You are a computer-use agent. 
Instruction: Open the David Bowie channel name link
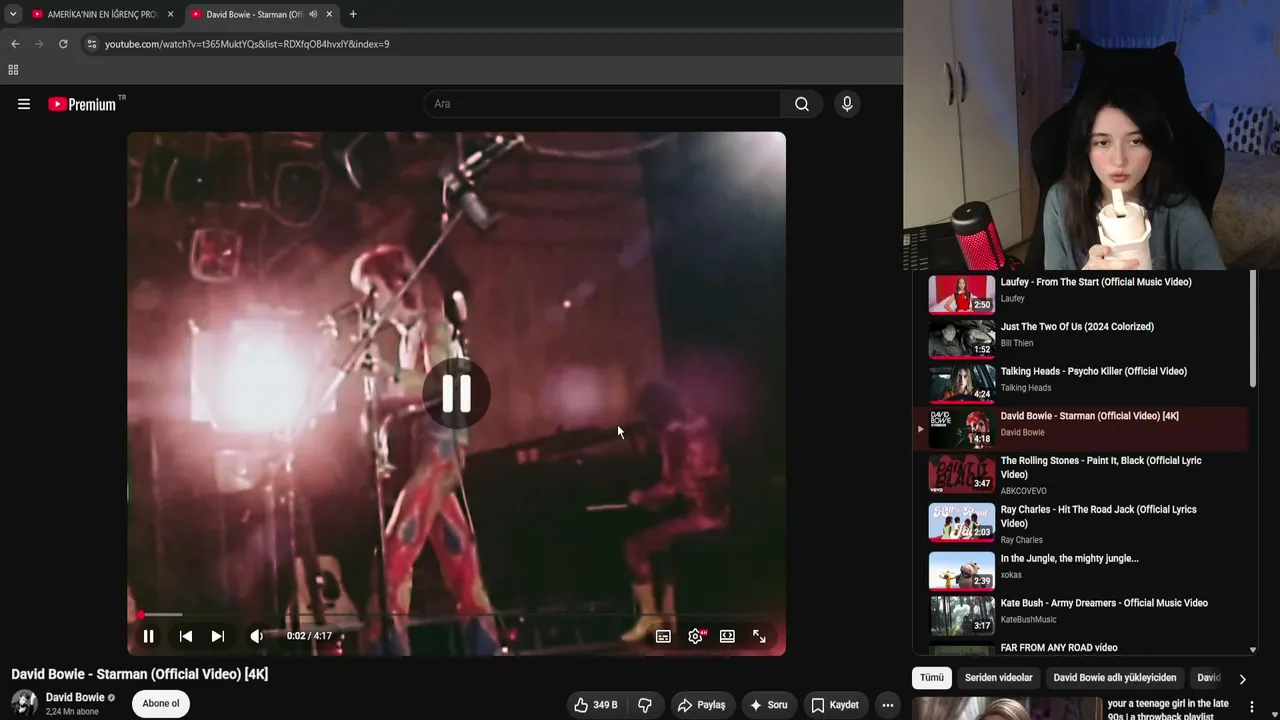click(x=75, y=697)
